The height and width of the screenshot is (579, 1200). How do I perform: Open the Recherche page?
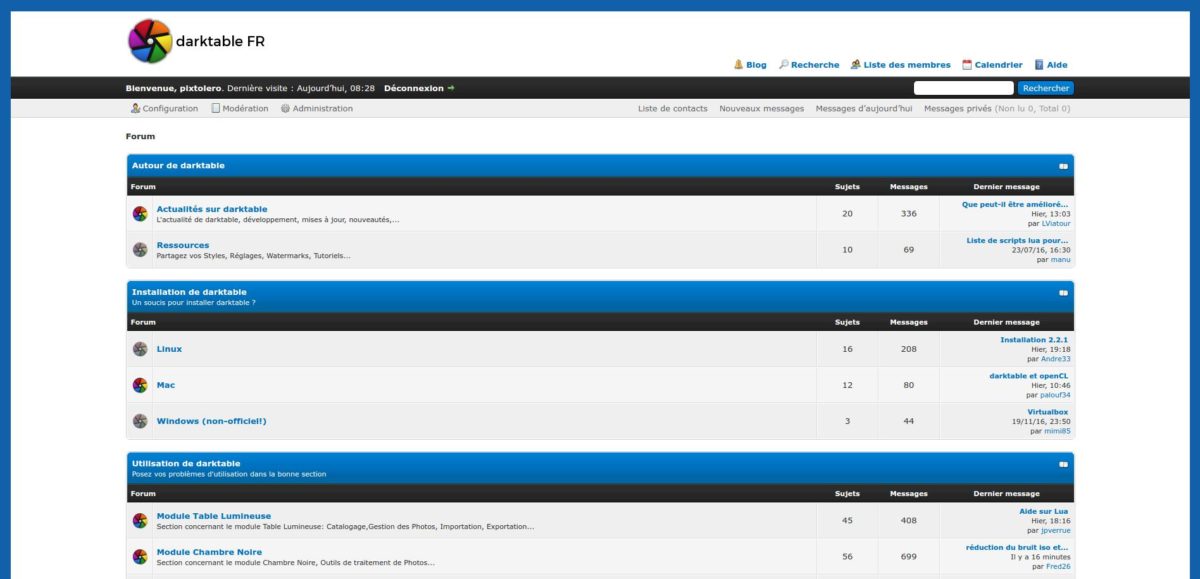(x=815, y=65)
